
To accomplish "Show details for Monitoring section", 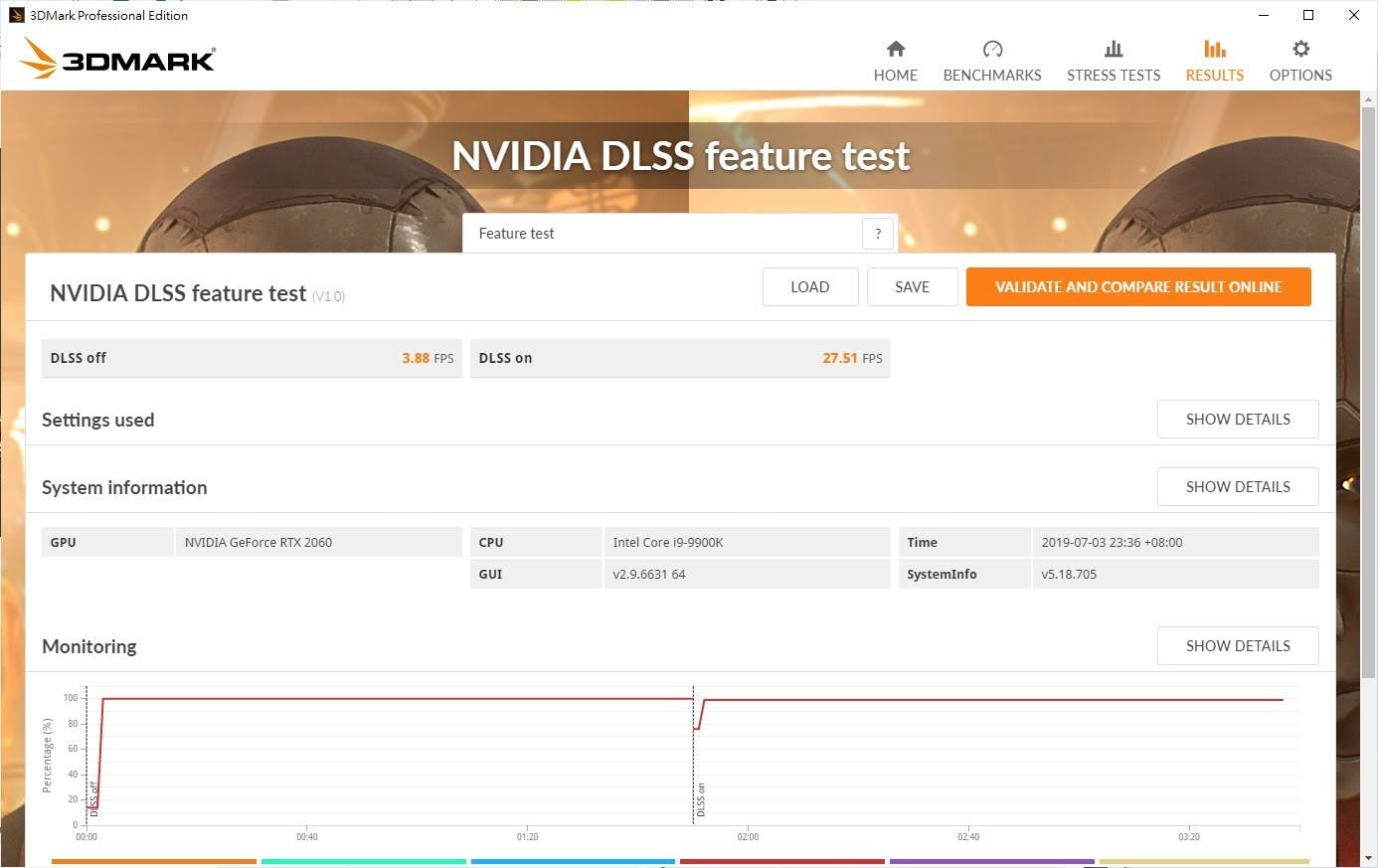I will click(x=1237, y=646).
